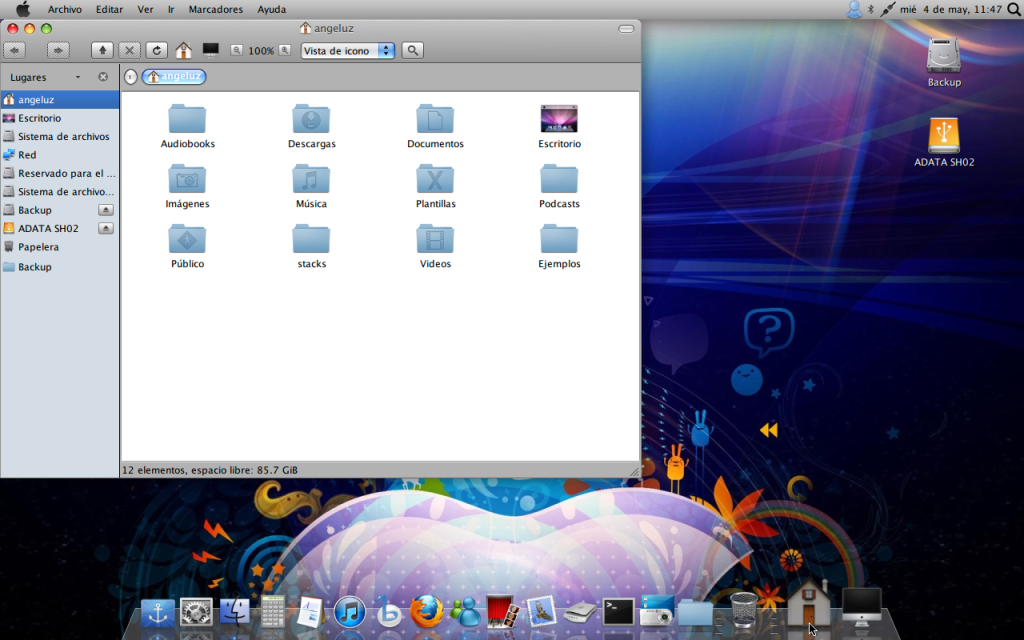Screen dimensions: 1024x640
Task: Select the Plantillas folder
Action: [435, 187]
